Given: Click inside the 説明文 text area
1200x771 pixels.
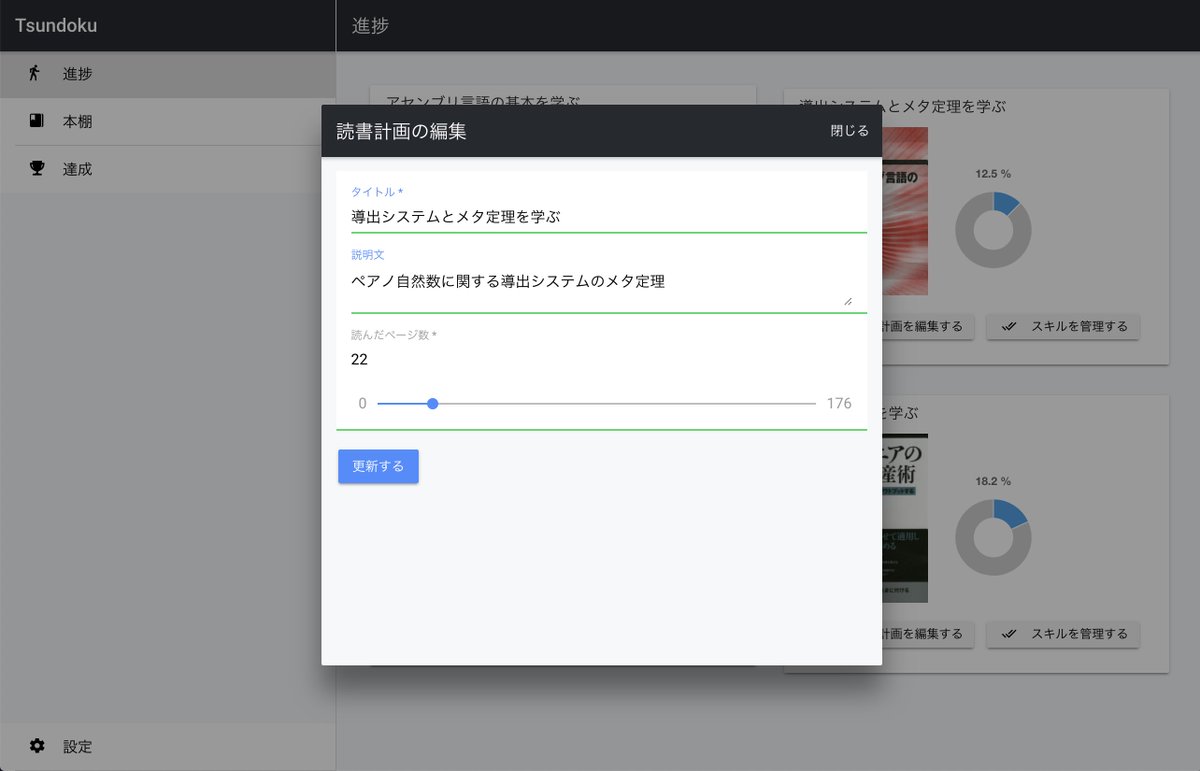Looking at the screenshot, I should click(x=600, y=282).
